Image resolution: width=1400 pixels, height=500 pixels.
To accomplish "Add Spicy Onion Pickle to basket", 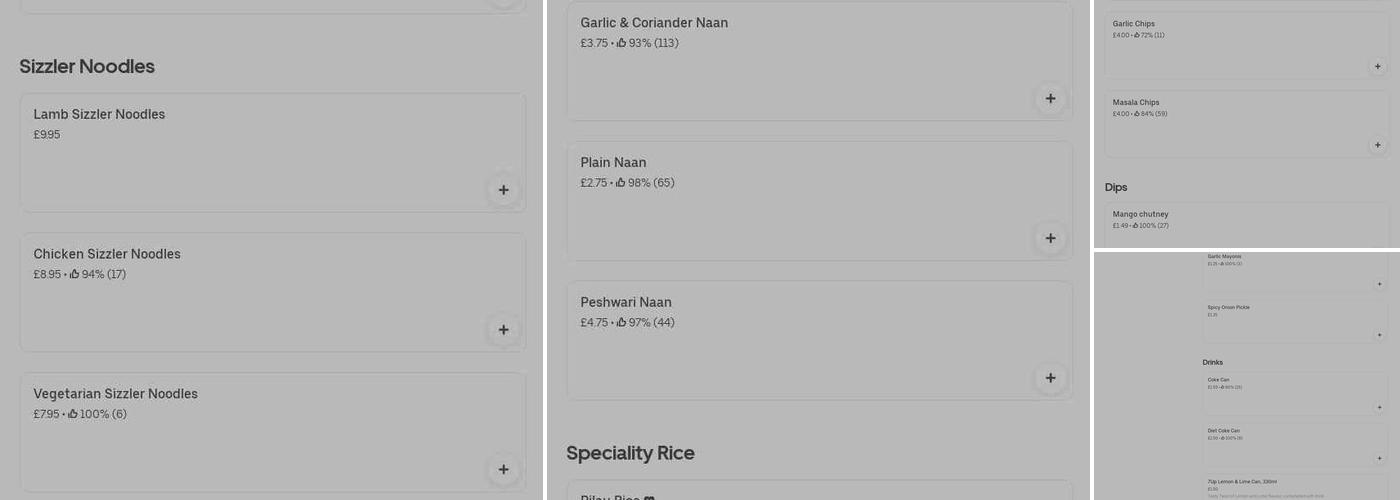I will point(1380,335).
